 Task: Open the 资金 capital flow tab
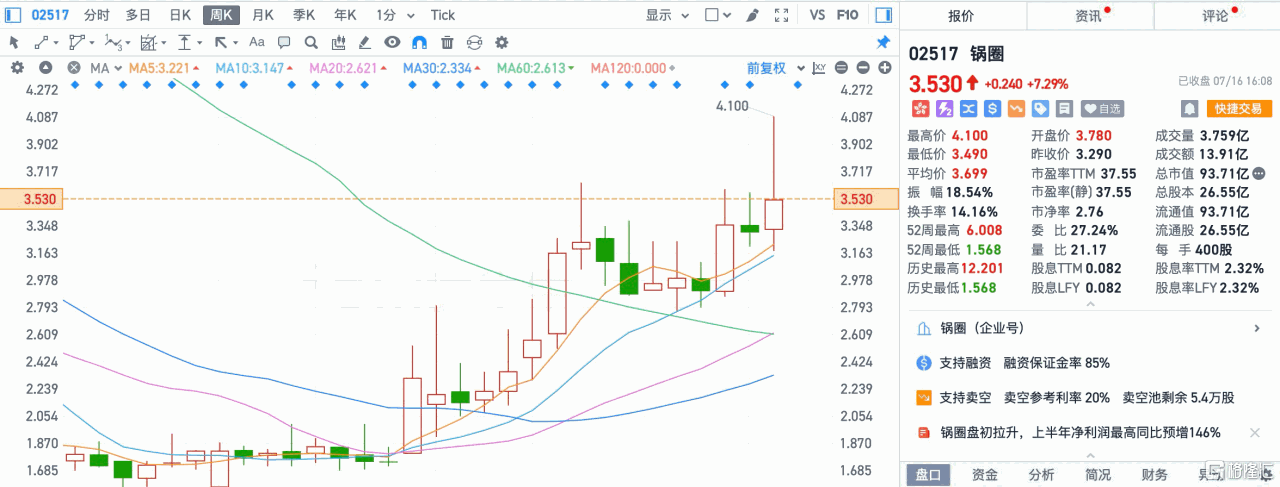point(984,475)
